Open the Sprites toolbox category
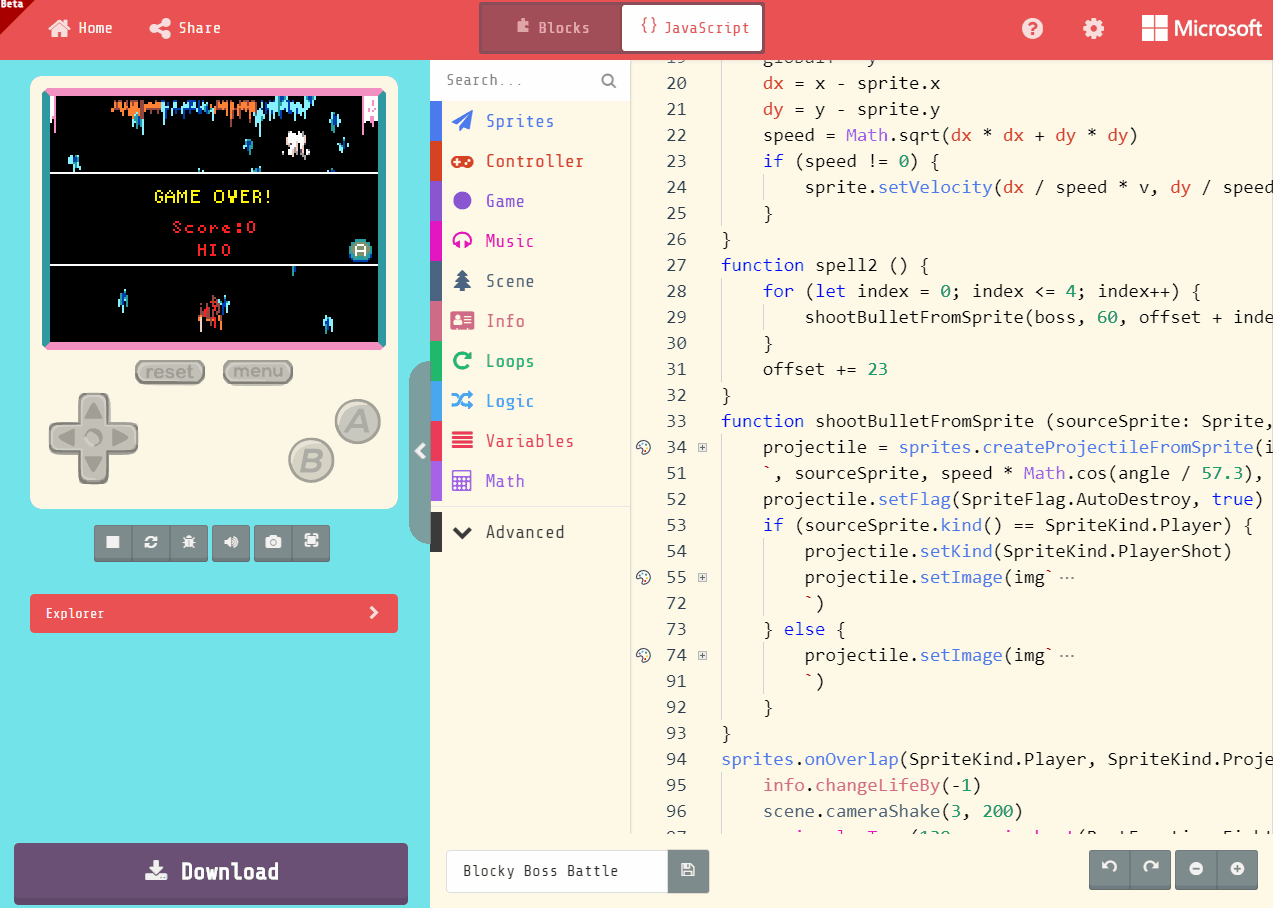The height and width of the screenshot is (908, 1273). [530, 121]
